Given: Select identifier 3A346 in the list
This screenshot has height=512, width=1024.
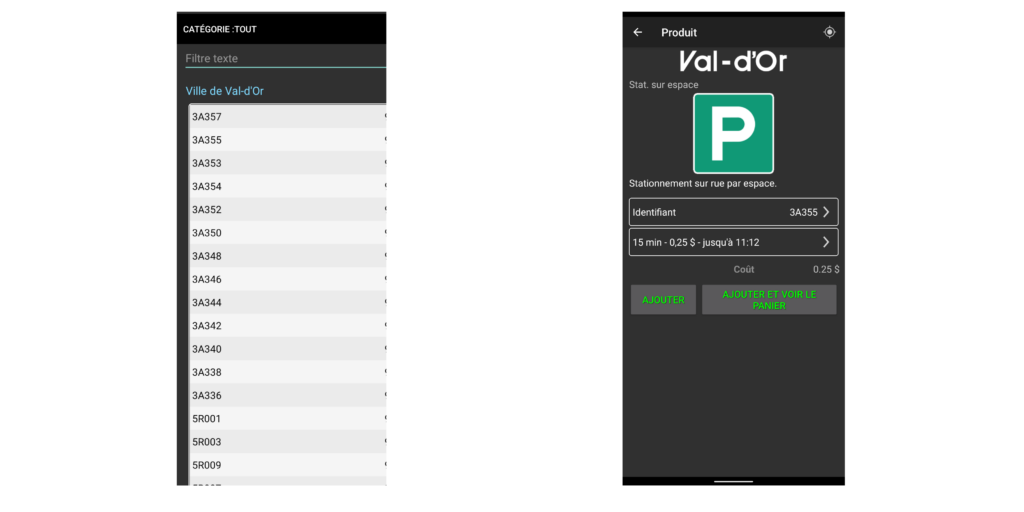Looking at the screenshot, I should pyautogui.click(x=288, y=280).
